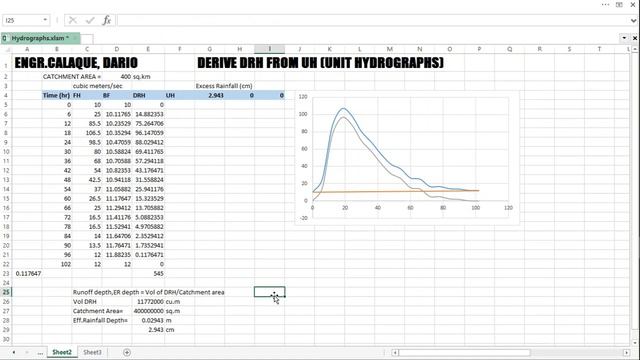Show hidden sheets via ellipsis button

pyautogui.click(x=40, y=353)
